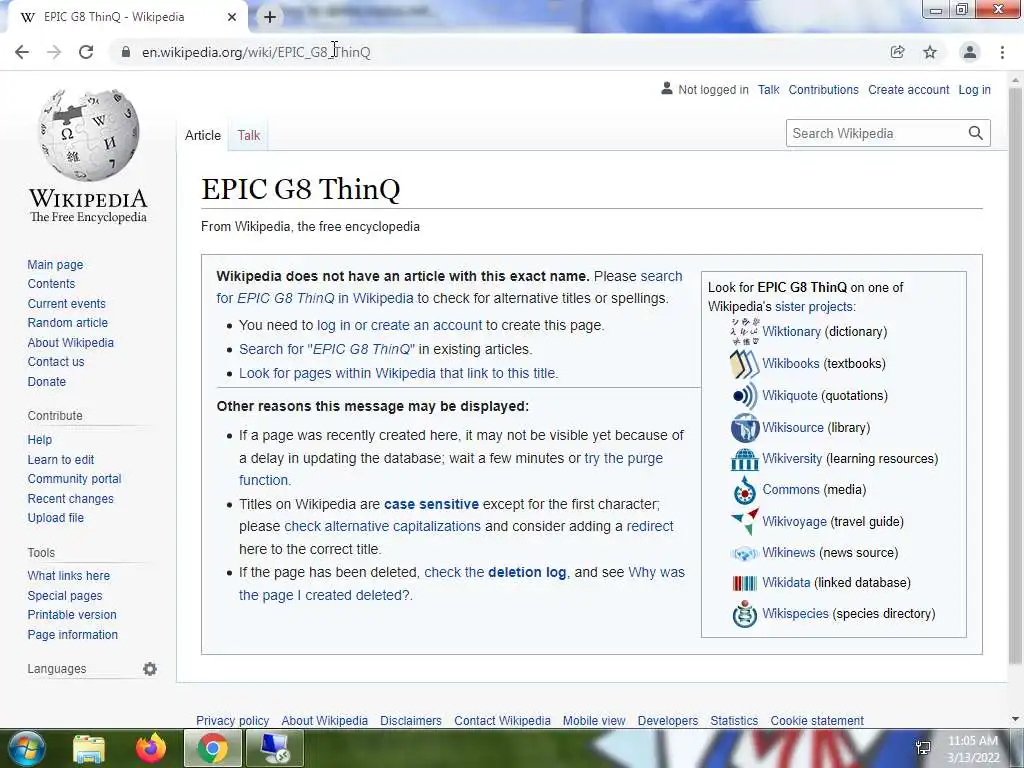Click the Wikiversity logo icon
This screenshot has width=1024, height=768.
coord(744,459)
